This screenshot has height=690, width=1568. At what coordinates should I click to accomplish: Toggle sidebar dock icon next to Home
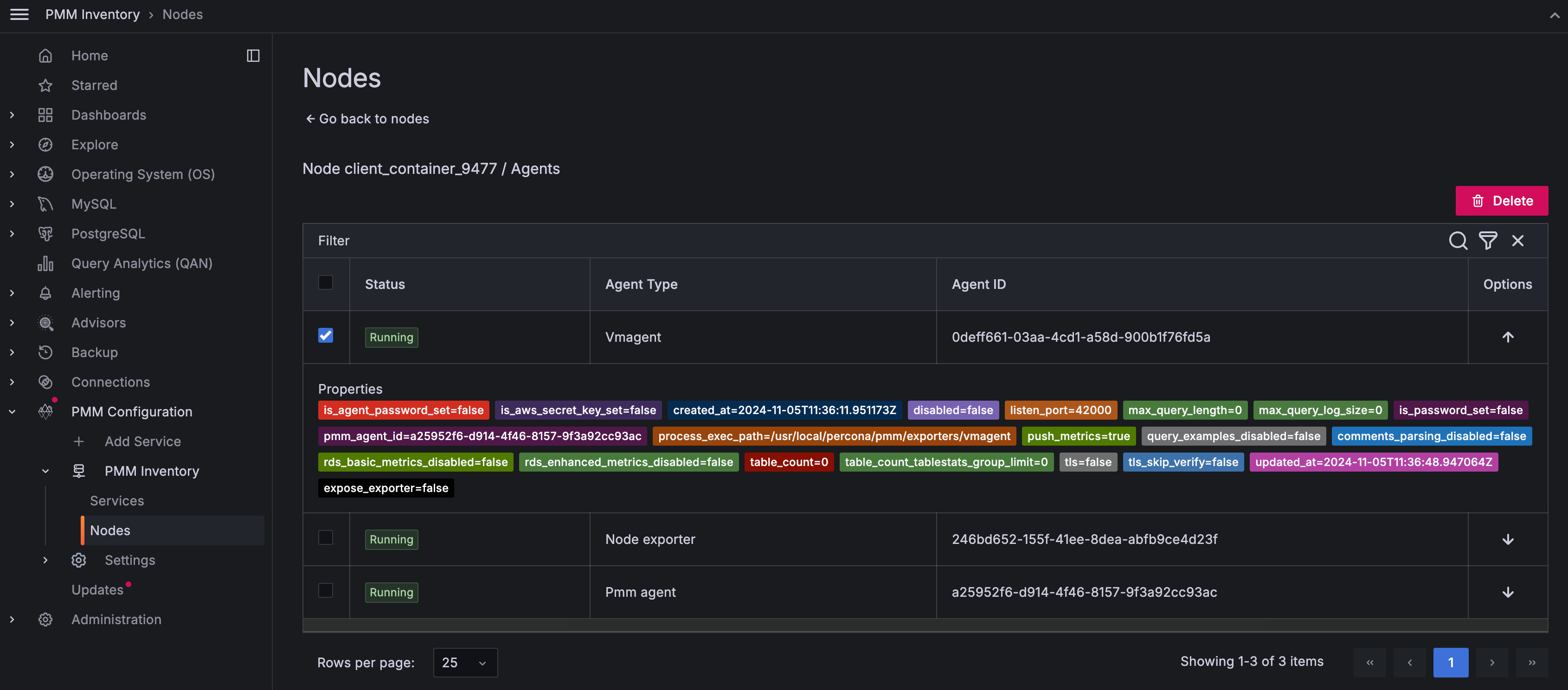click(x=253, y=56)
